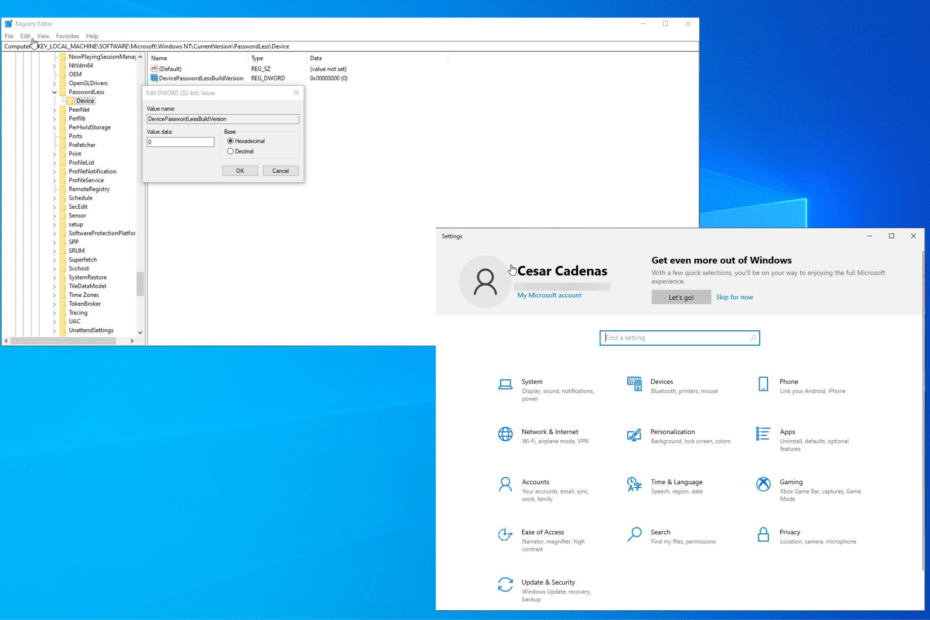The height and width of the screenshot is (620, 930).
Task: Select the UAC key in the tree
Action: pyautogui.click(x=74, y=322)
